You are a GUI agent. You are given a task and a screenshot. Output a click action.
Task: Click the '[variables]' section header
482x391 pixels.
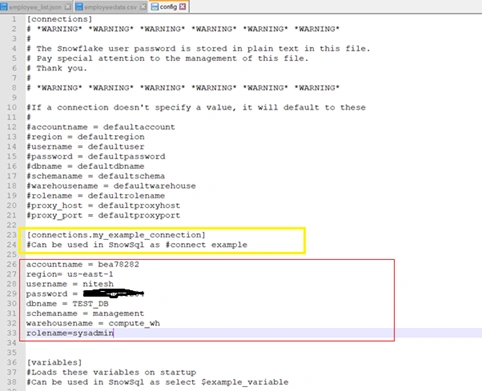coord(54,362)
